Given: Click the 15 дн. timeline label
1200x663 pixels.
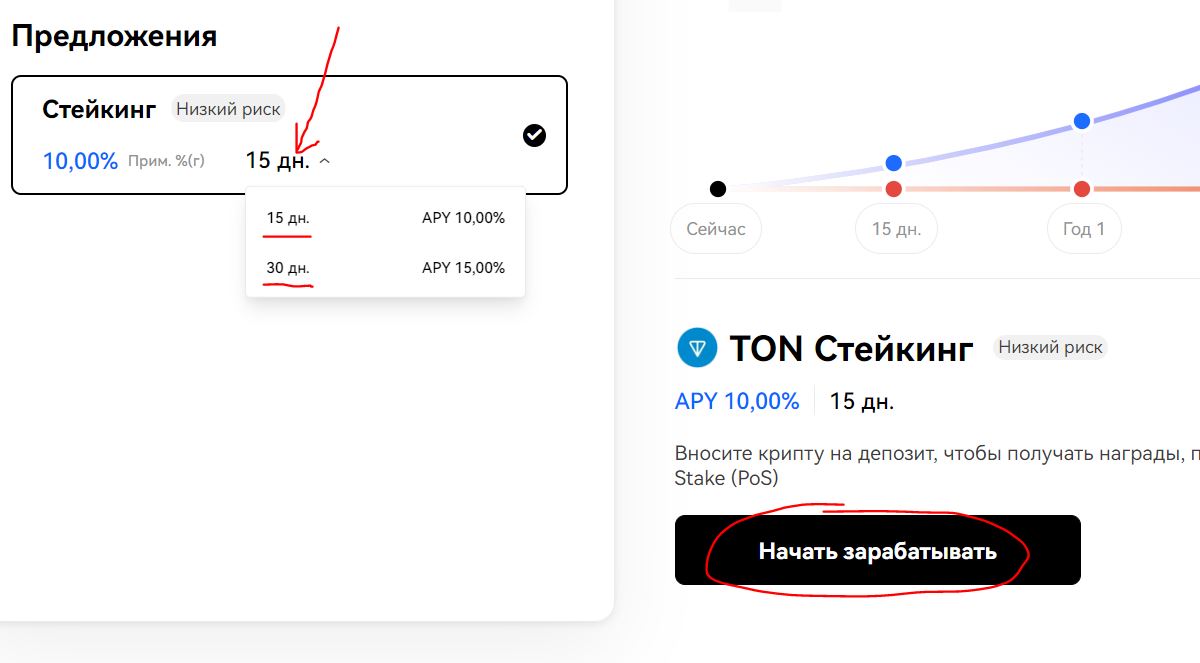Looking at the screenshot, I should coord(896,229).
